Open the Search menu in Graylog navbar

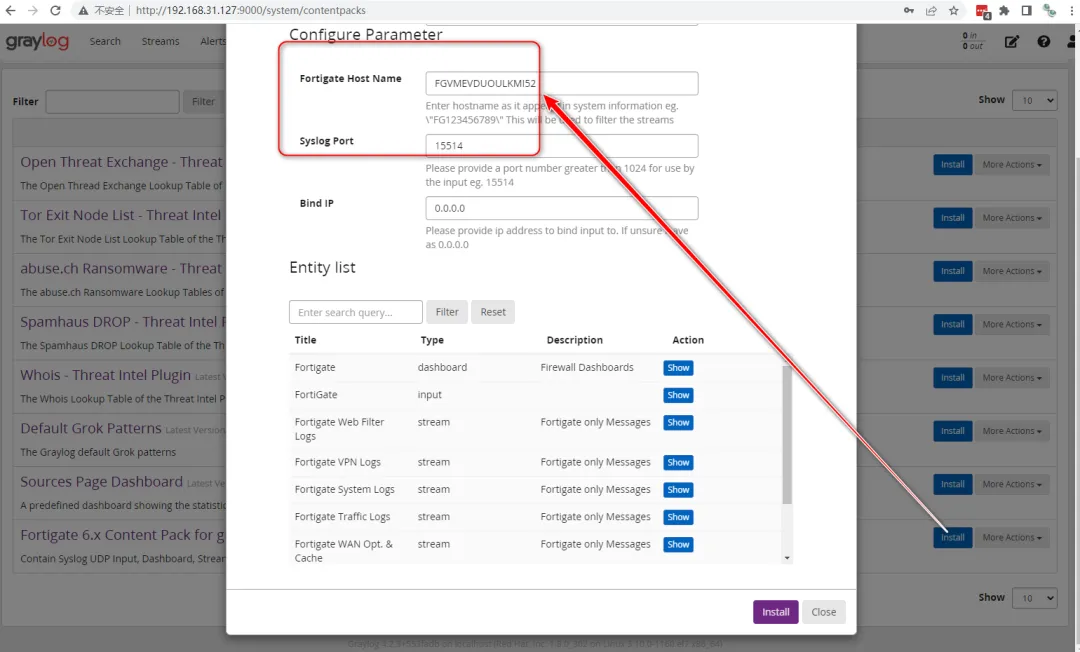(105, 41)
